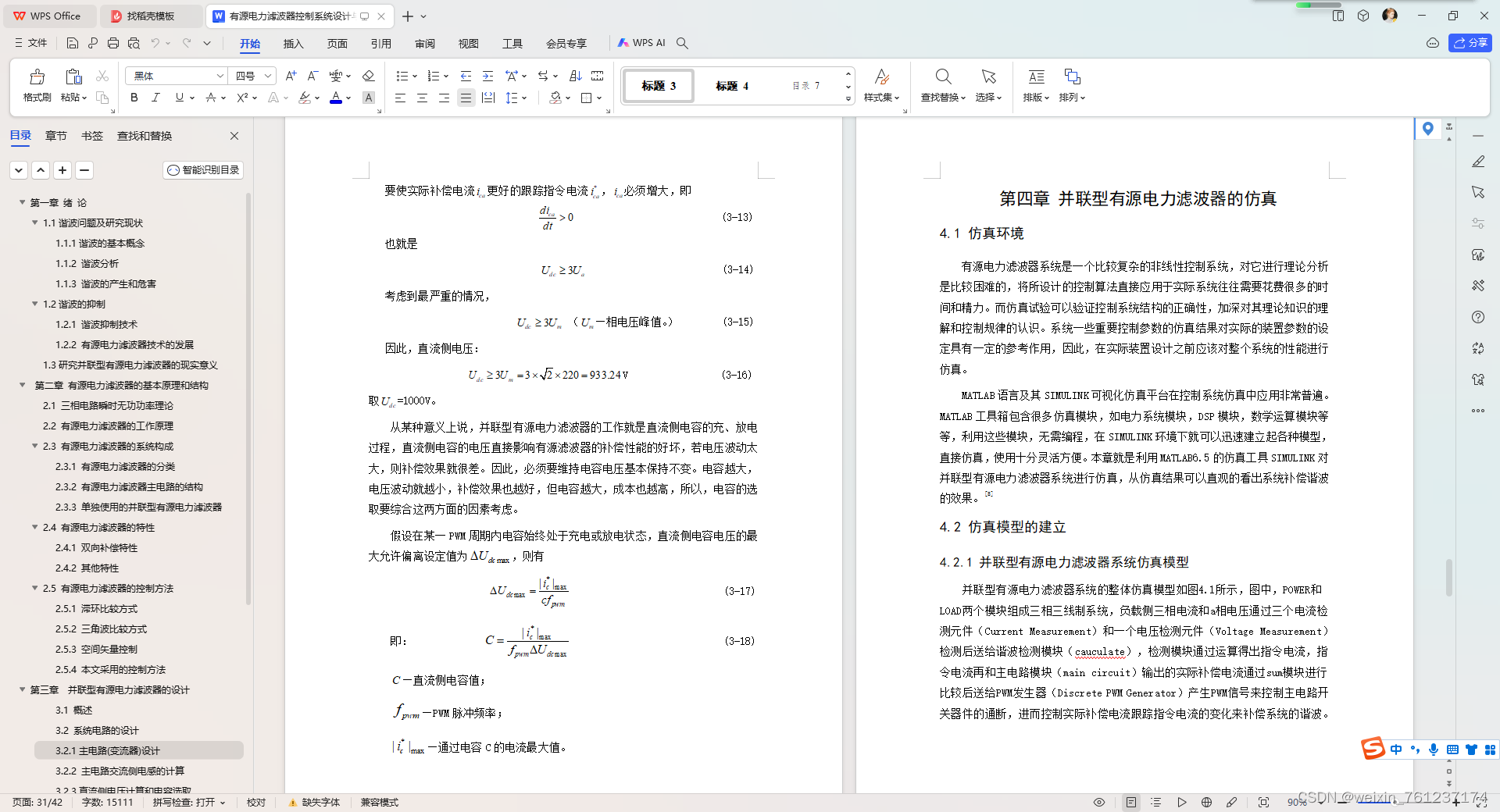Click the annotation pen icon in right sidebar
Screen dimensions: 1500x812
pos(1478,162)
